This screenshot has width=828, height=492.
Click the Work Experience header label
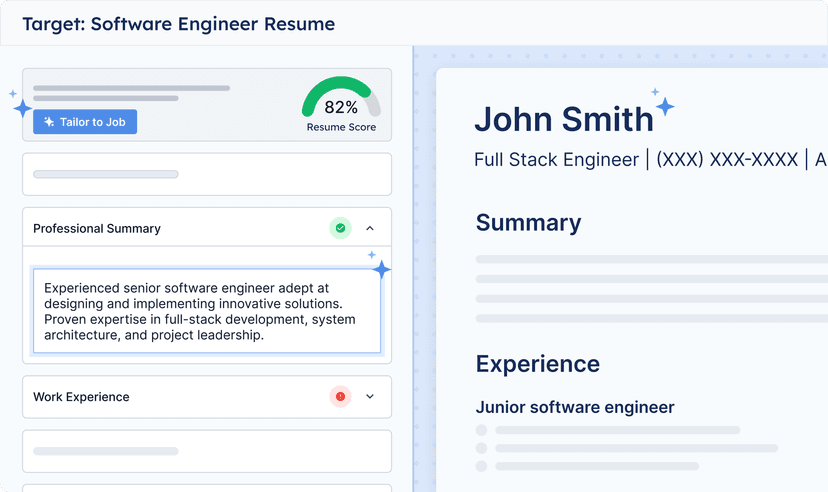(81, 397)
